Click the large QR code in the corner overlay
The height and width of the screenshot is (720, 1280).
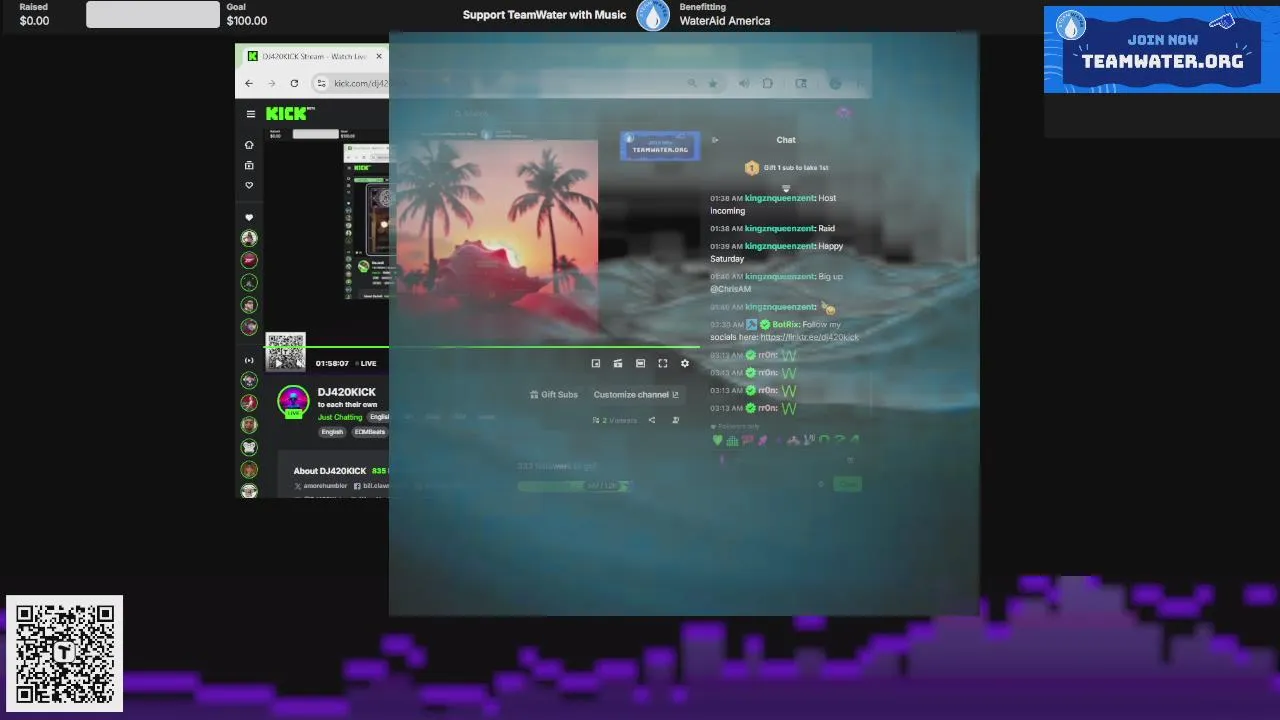pos(64,654)
